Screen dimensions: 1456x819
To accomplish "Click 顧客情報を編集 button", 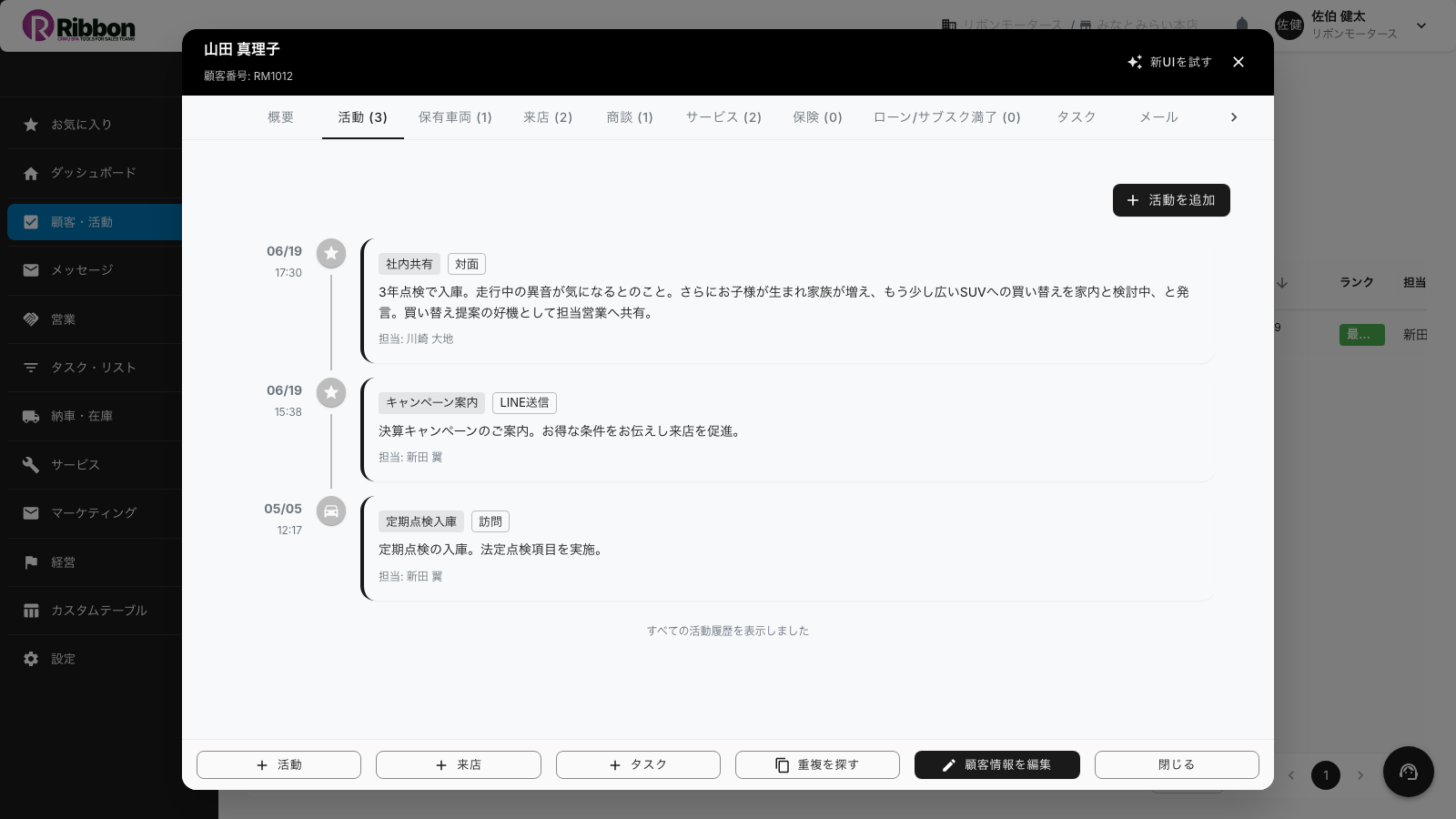I will pyautogui.click(x=997, y=765).
